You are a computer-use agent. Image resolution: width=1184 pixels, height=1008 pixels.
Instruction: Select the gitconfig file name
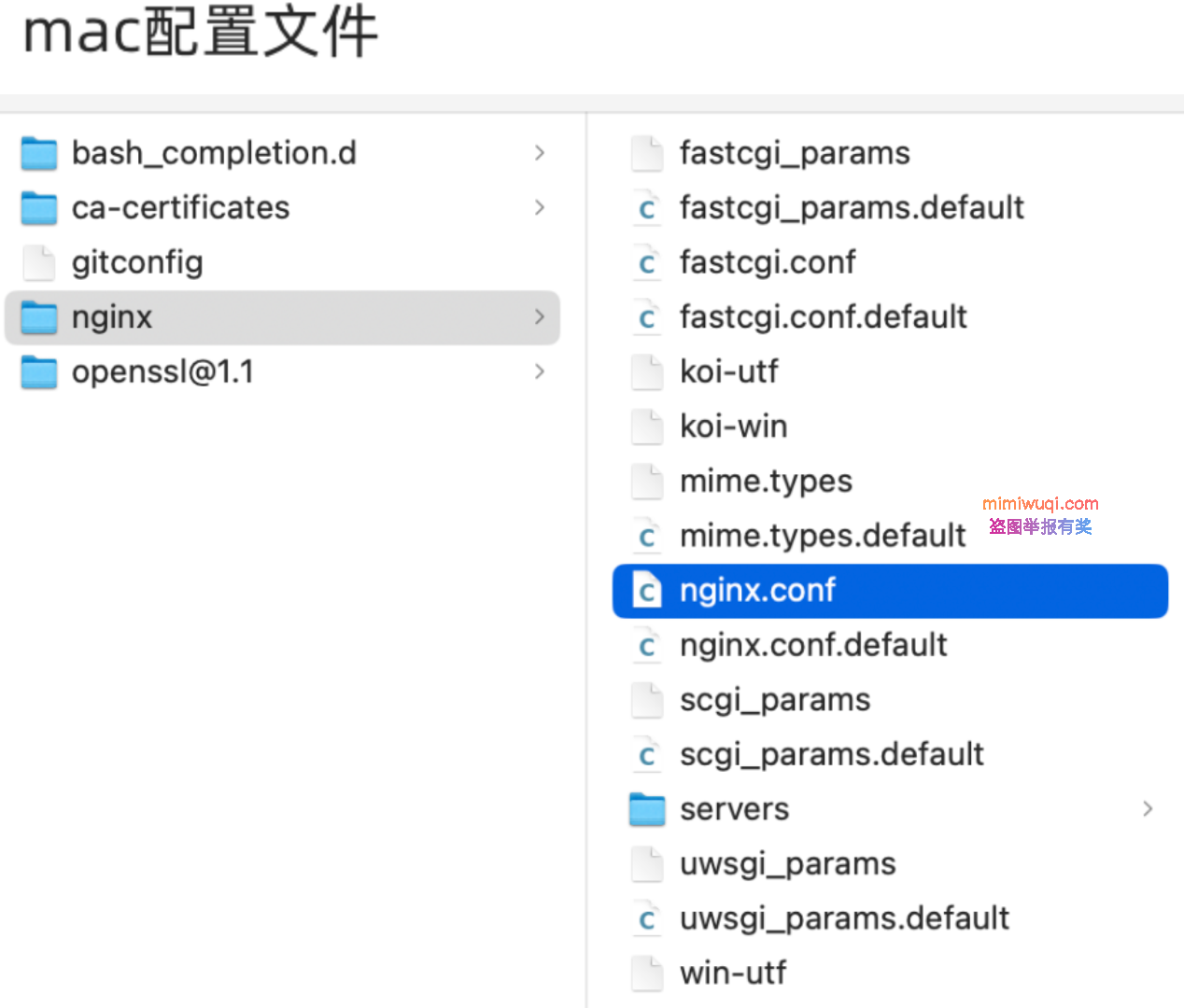137,263
